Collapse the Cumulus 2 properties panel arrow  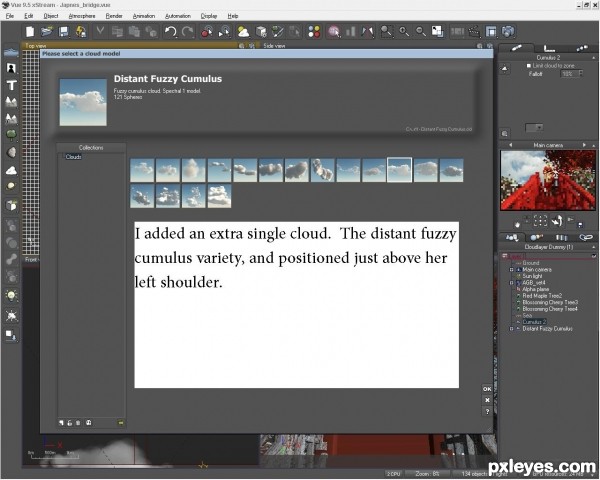click(x=593, y=58)
